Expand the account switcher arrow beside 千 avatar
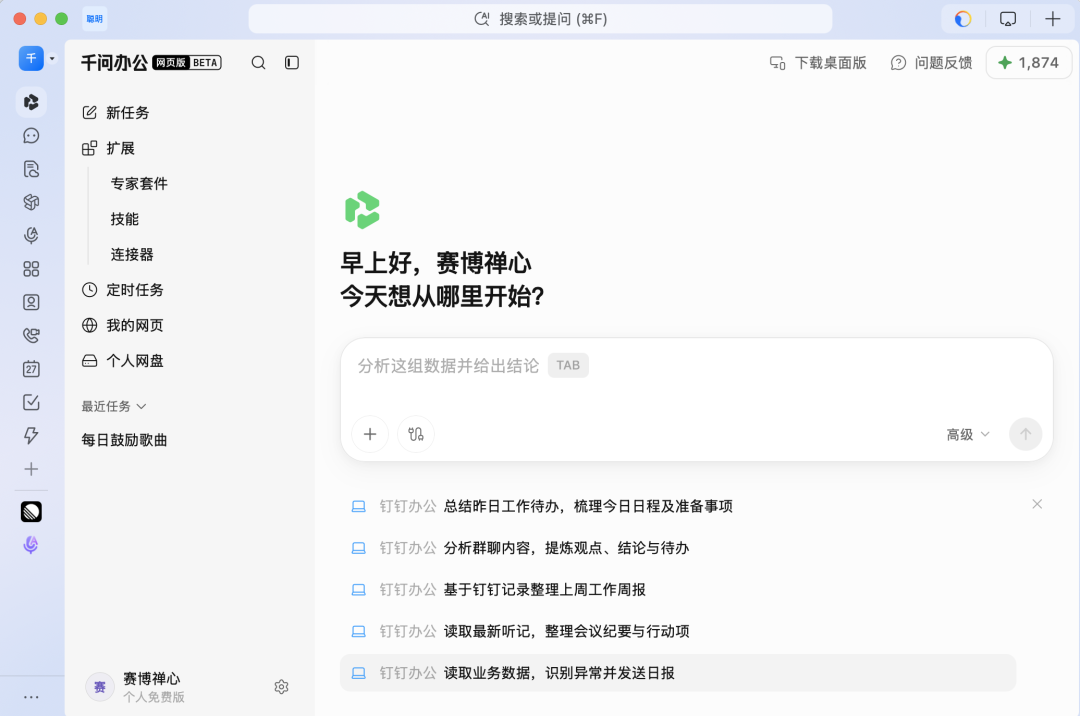 click(52, 59)
